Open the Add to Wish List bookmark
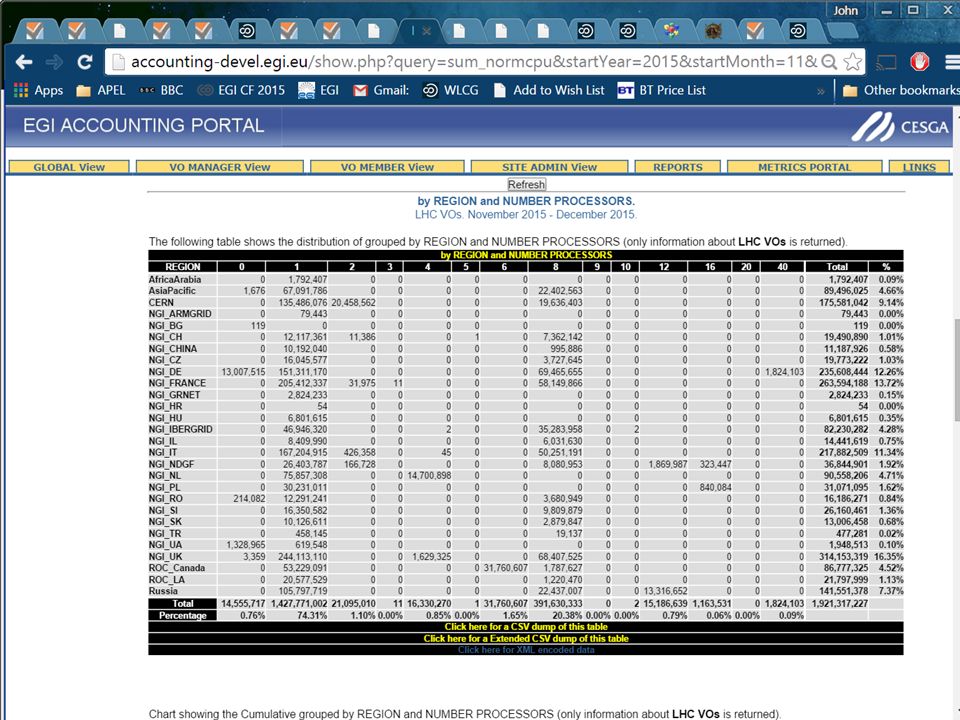The height and width of the screenshot is (720, 960). [x=549, y=91]
